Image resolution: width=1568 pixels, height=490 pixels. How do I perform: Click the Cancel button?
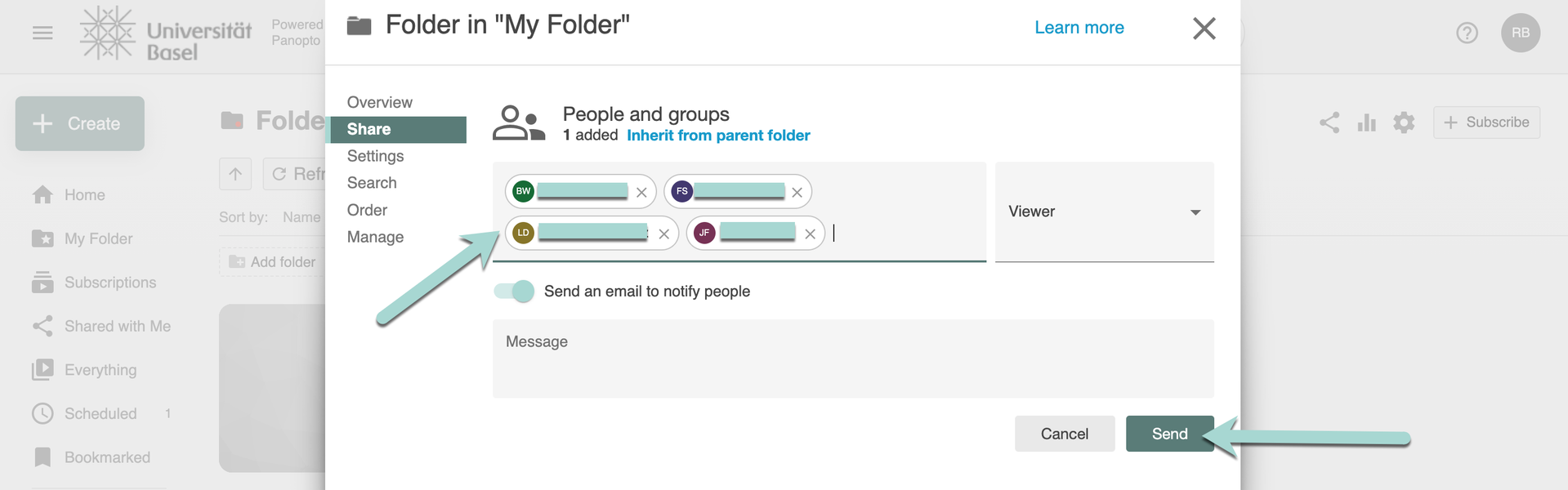pyautogui.click(x=1064, y=434)
